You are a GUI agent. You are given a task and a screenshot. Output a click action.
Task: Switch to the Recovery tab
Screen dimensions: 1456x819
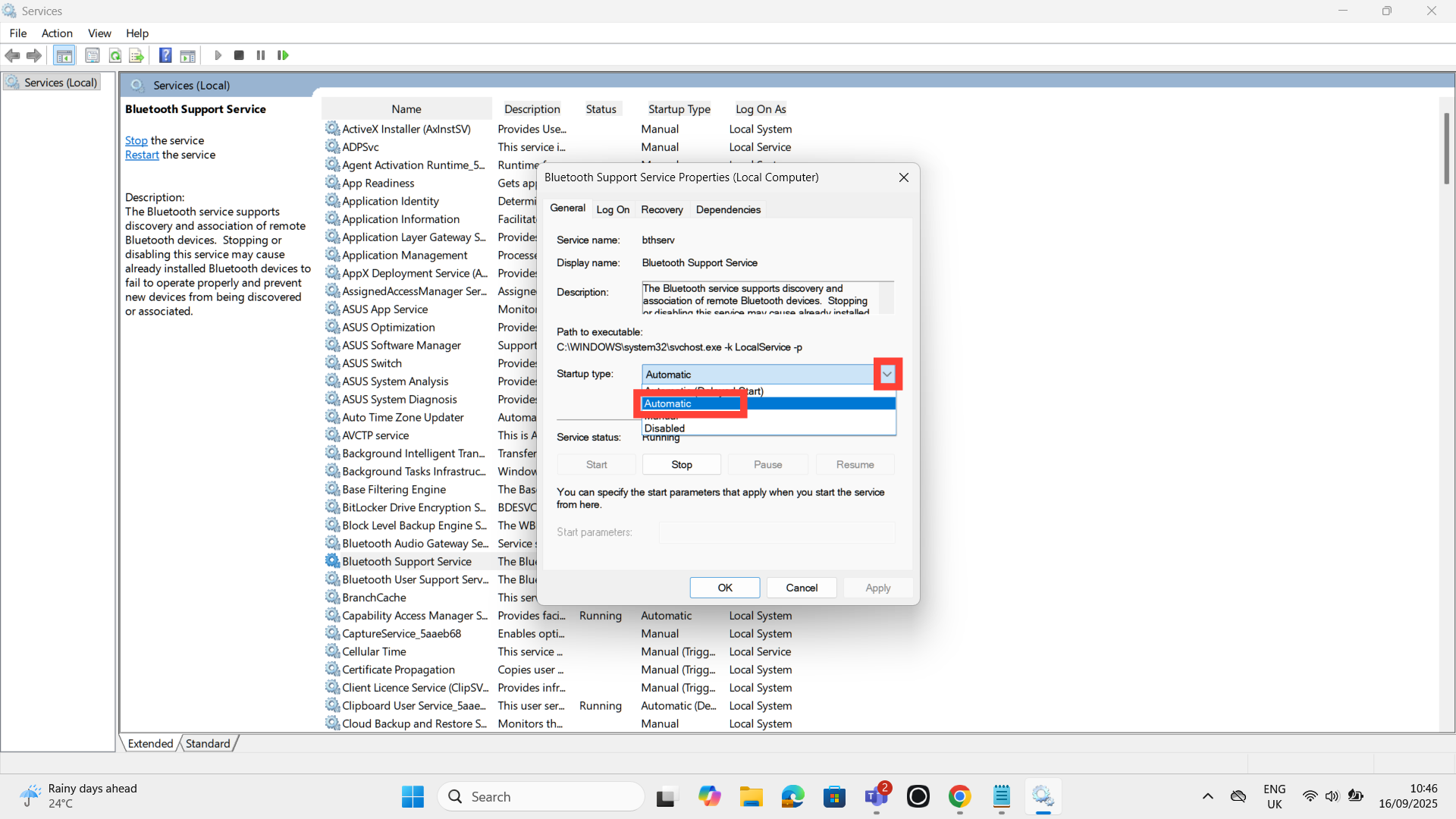point(661,209)
